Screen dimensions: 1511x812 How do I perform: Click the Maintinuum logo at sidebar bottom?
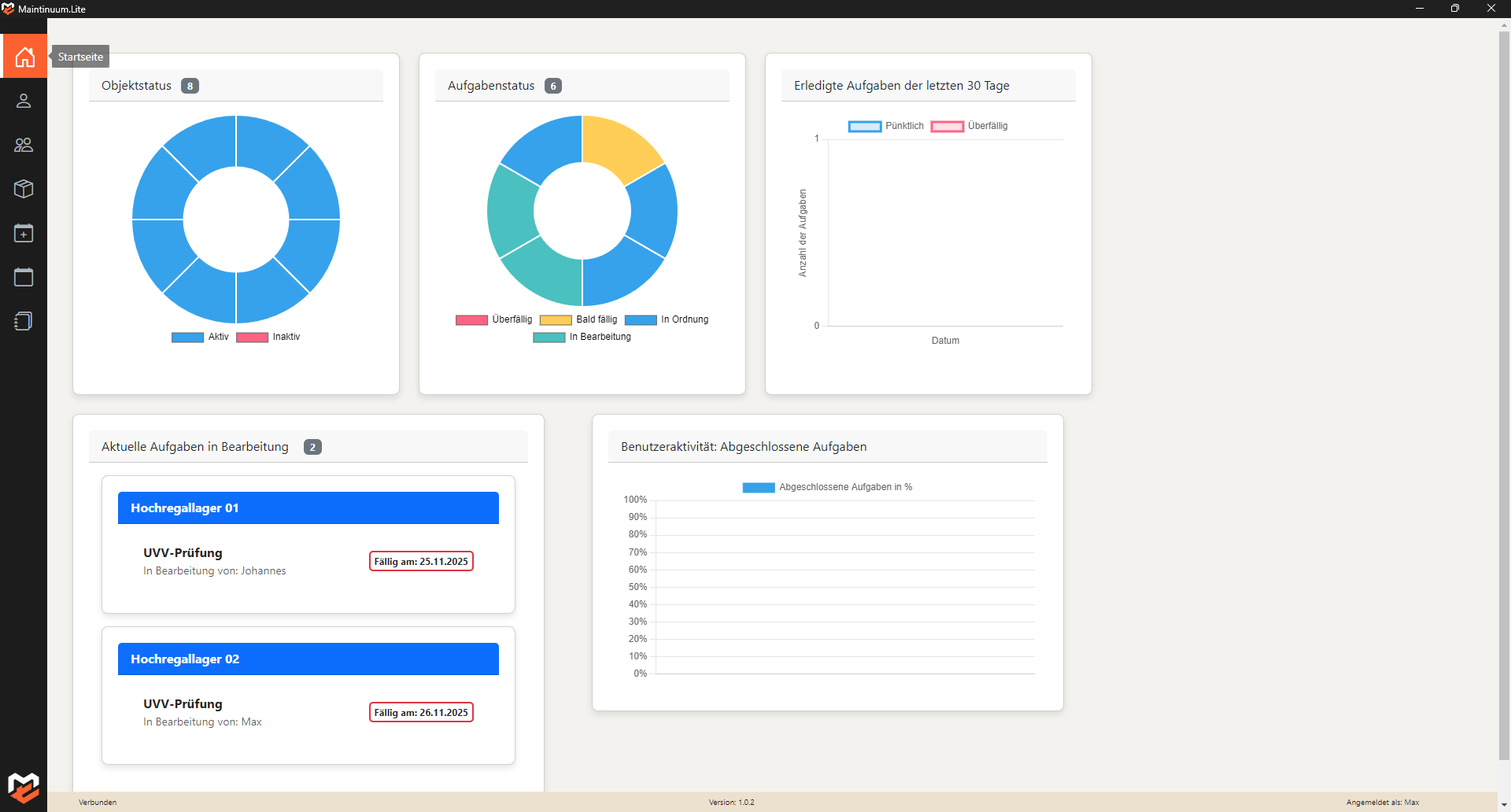click(24, 786)
